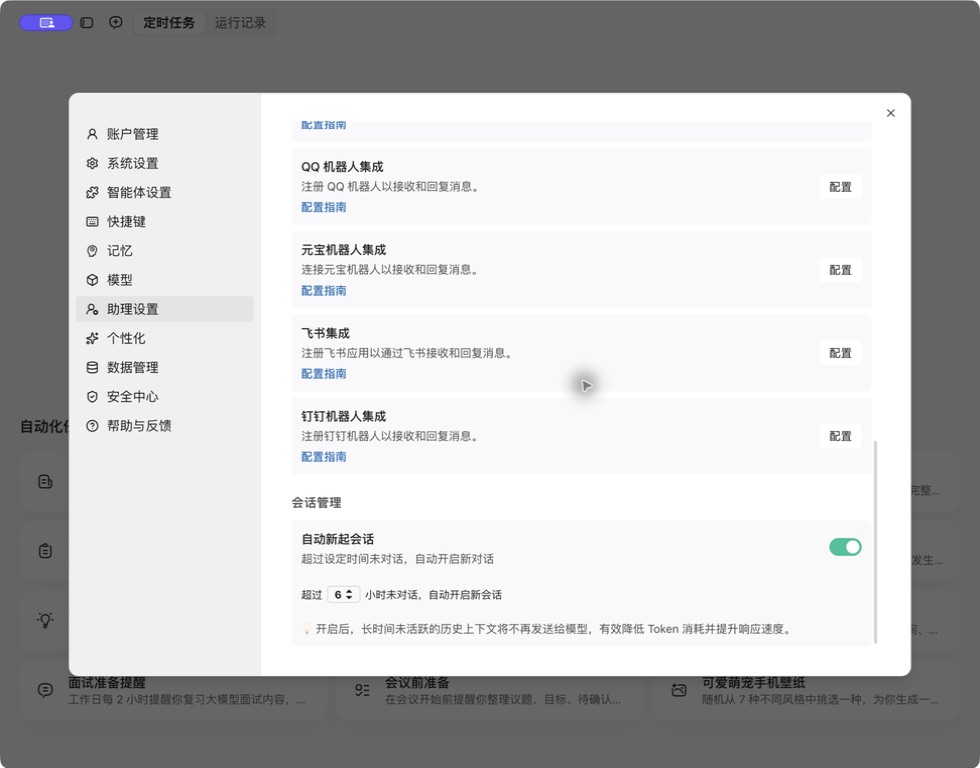Click the settings panel vertical scrollbar
Viewport: 980px width, 768px height.
pyautogui.click(x=875, y=542)
